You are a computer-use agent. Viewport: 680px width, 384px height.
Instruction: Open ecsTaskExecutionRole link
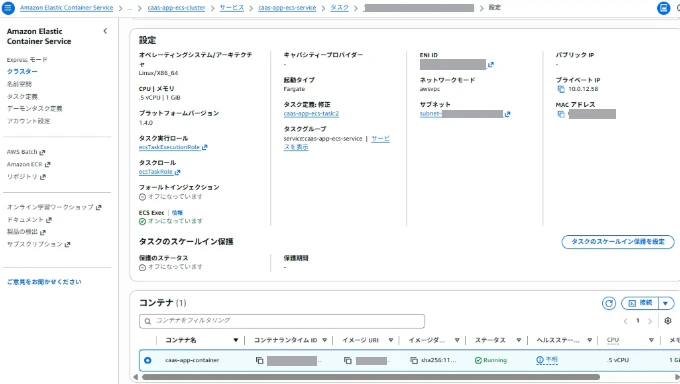pos(173,148)
